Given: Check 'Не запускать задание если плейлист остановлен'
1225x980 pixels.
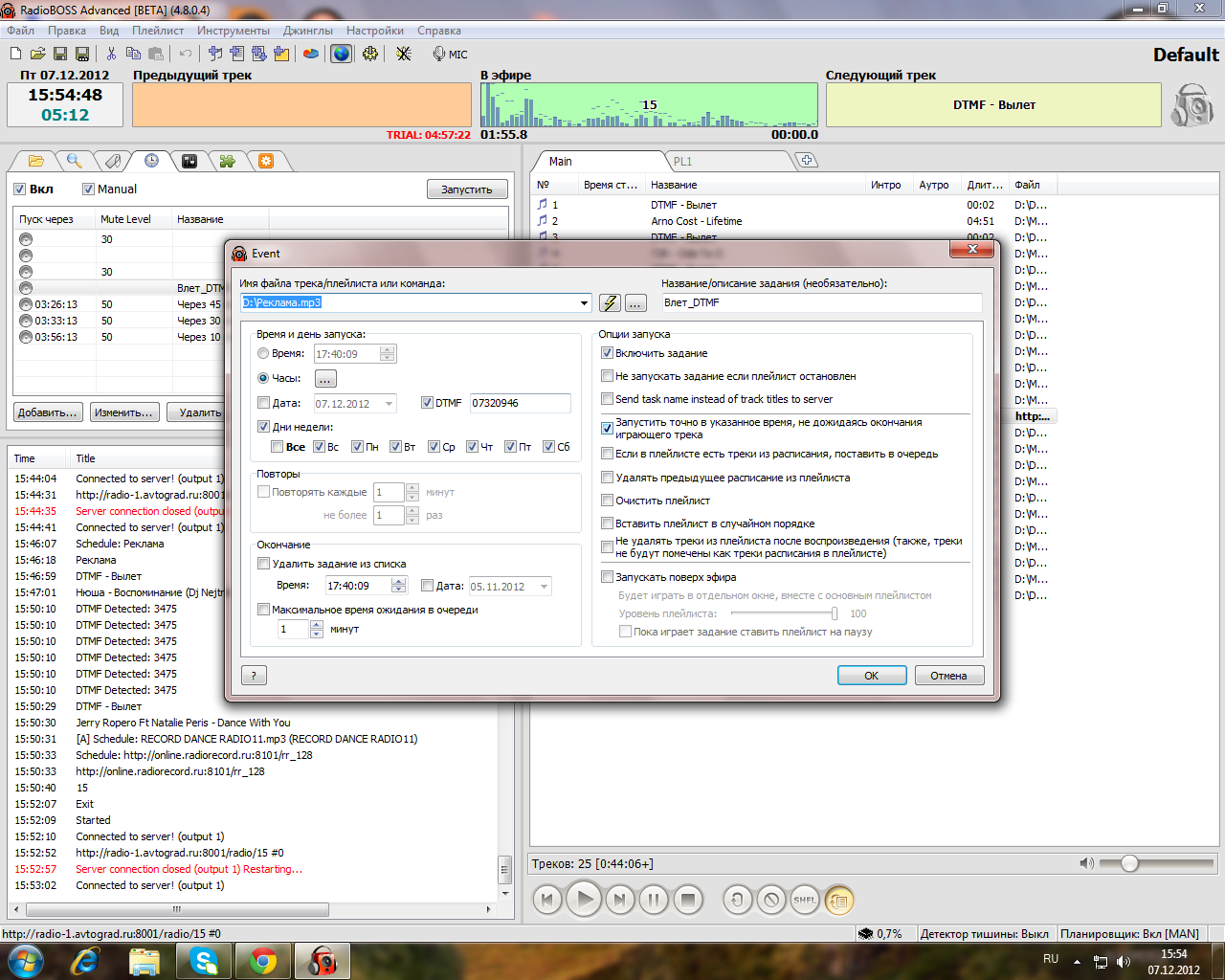Looking at the screenshot, I should point(607,376).
